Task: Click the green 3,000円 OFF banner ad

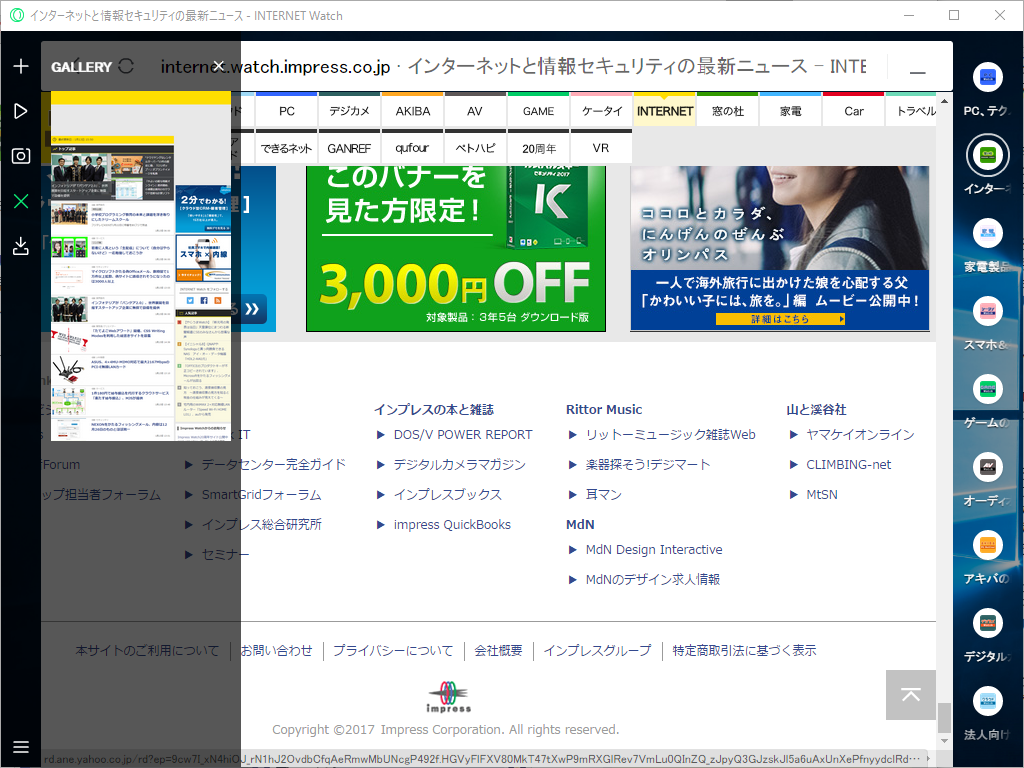Action: [456, 248]
